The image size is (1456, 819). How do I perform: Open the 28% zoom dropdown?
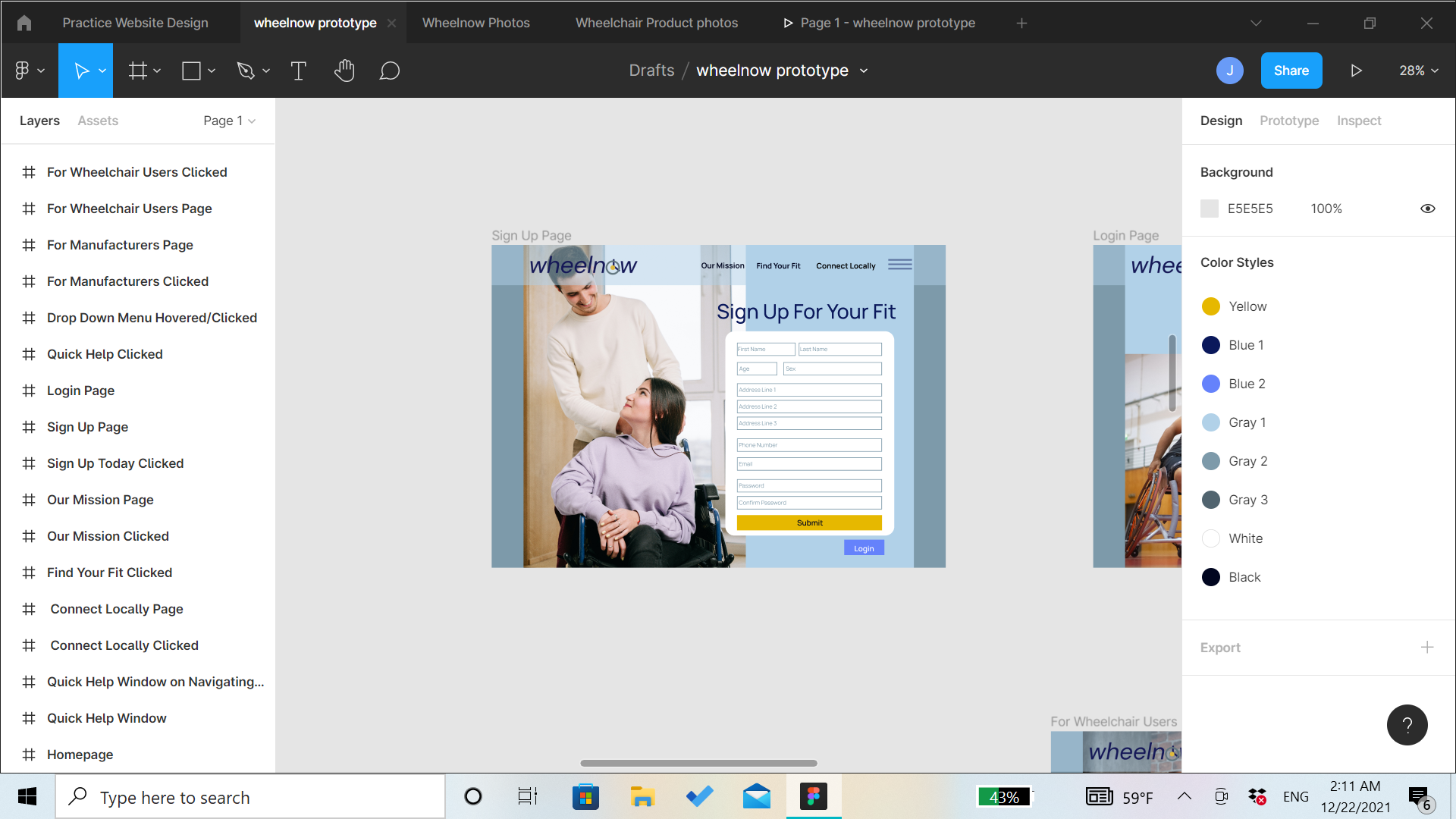coord(1418,71)
